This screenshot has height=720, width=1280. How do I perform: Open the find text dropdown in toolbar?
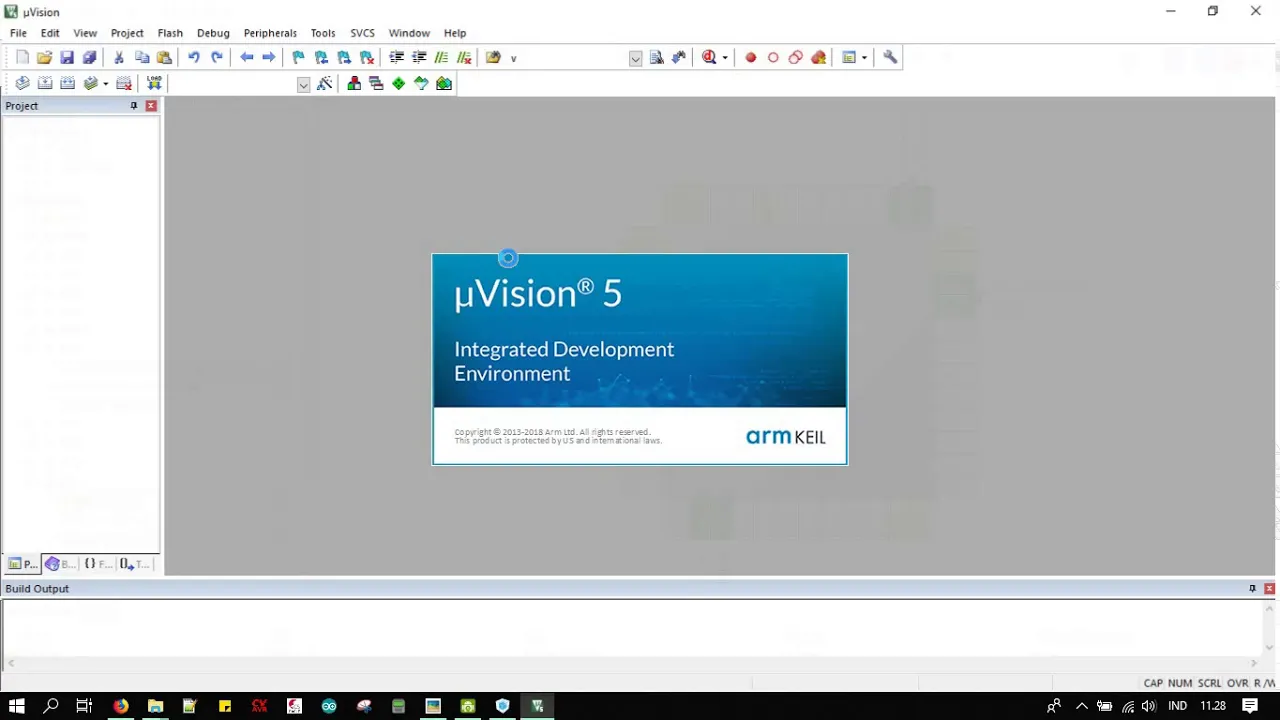[635, 58]
